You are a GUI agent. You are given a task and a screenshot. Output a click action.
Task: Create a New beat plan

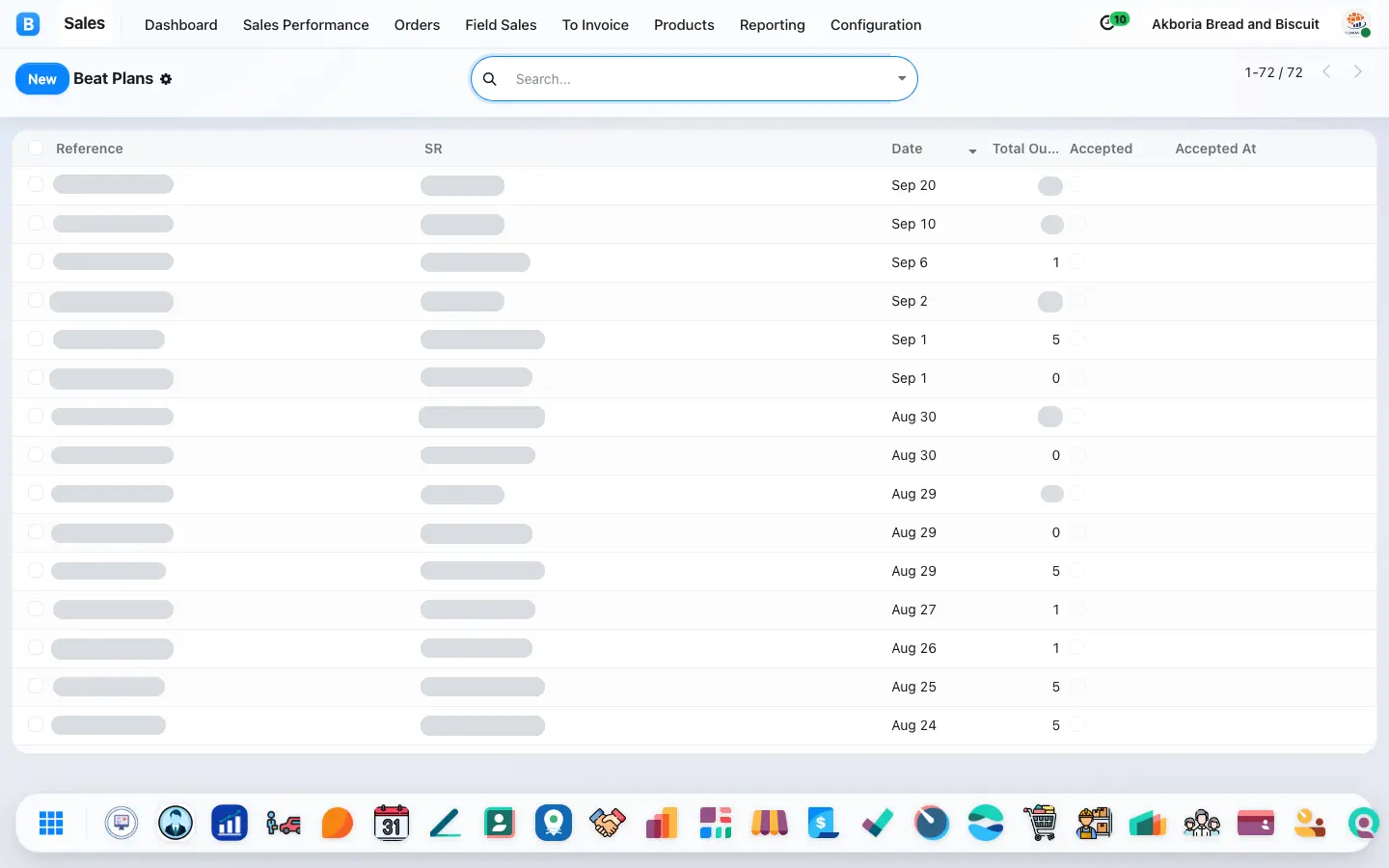[42, 79]
